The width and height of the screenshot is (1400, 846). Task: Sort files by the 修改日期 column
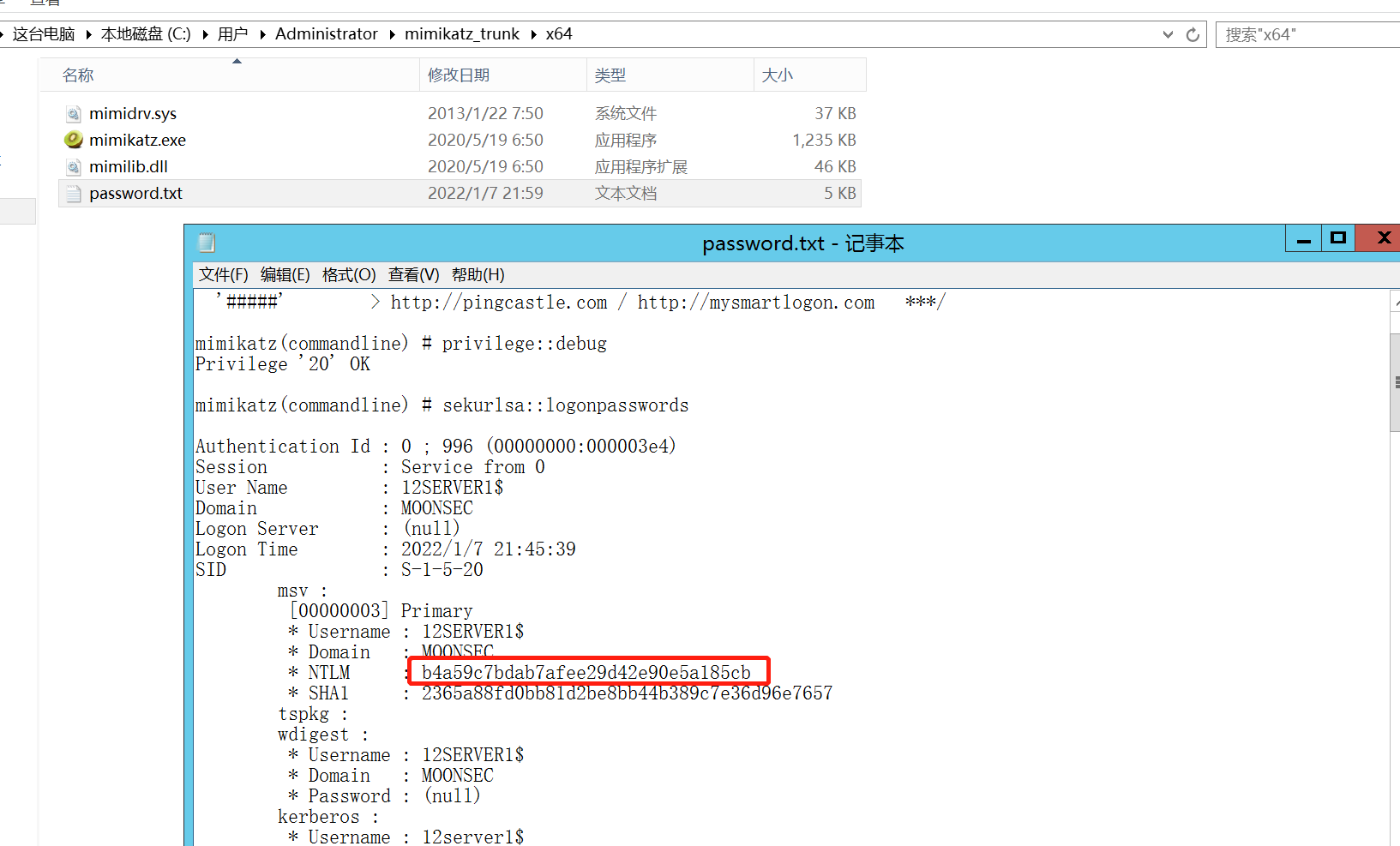[460, 75]
